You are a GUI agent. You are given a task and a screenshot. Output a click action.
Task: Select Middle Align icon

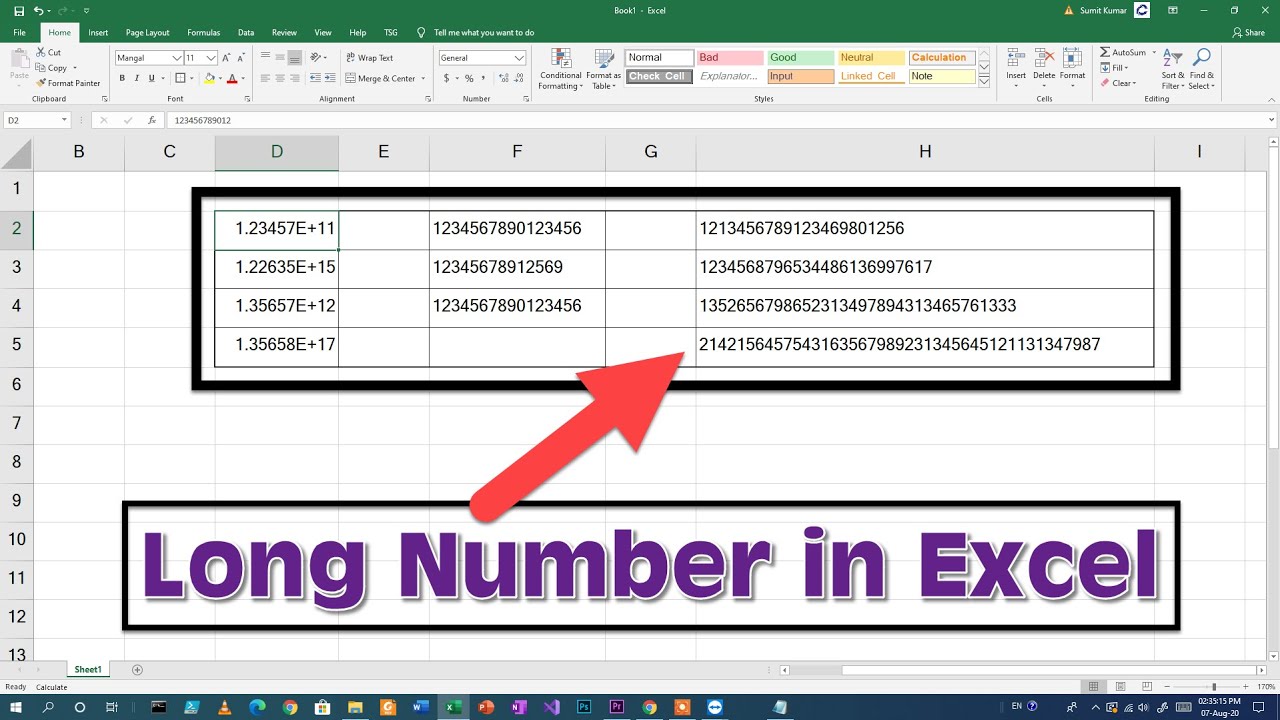[281, 58]
